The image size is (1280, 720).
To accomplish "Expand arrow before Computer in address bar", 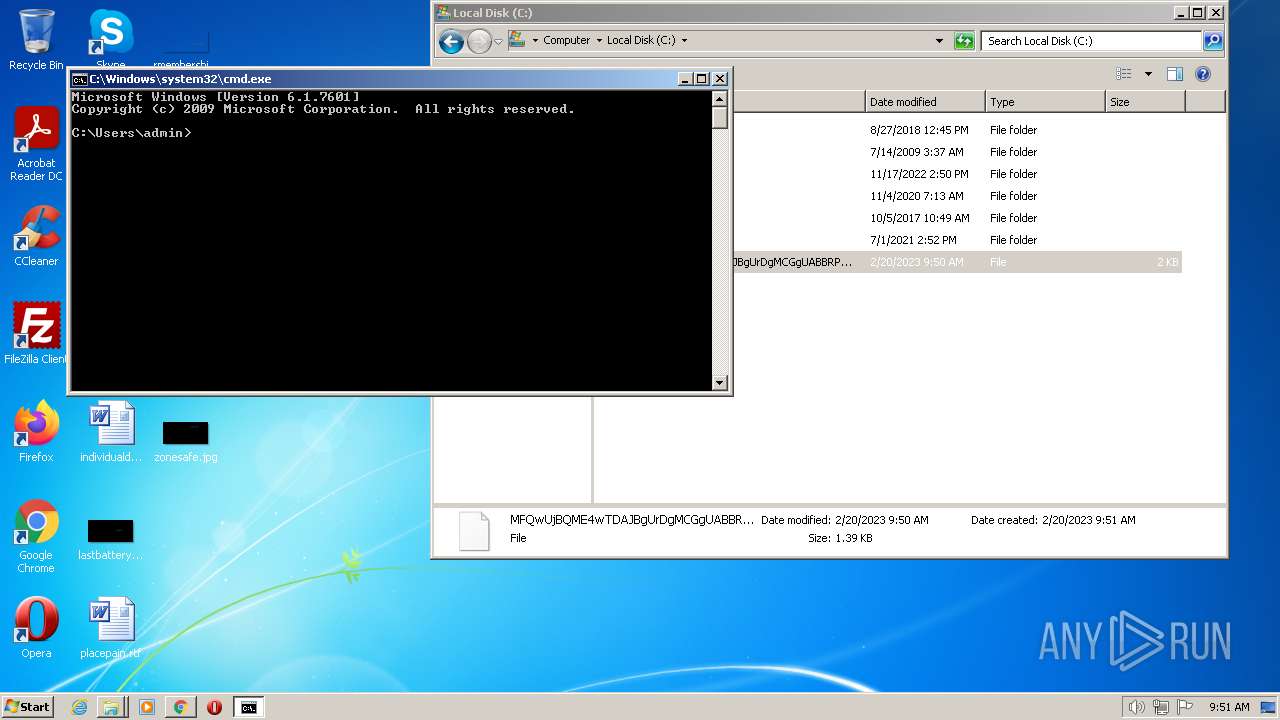I will point(535,41).
